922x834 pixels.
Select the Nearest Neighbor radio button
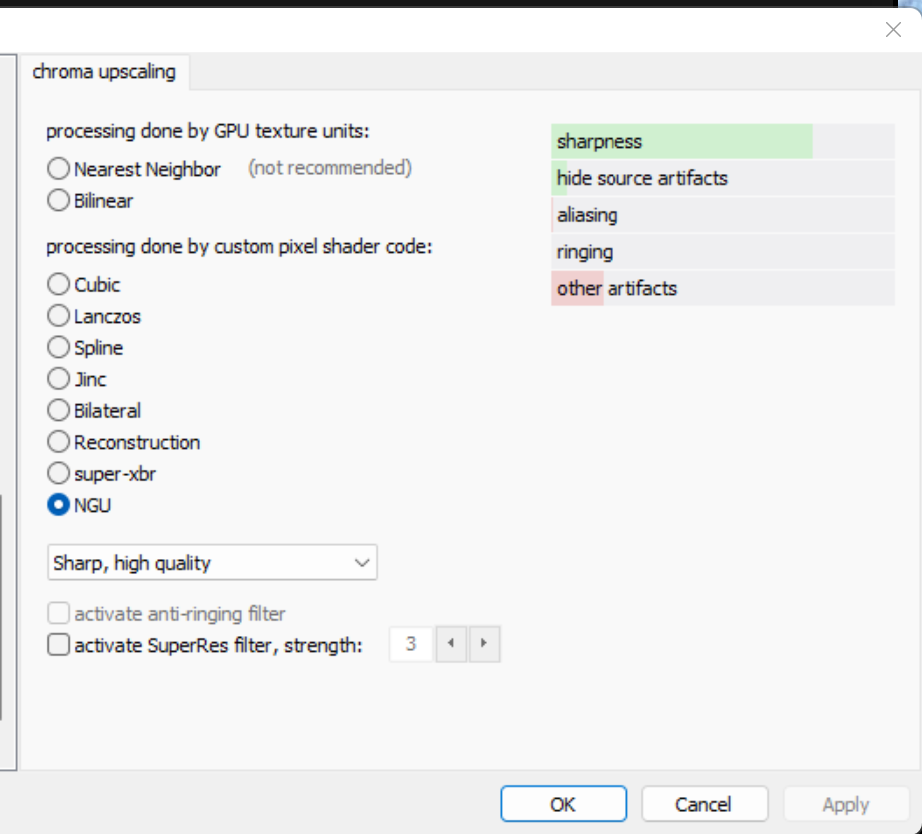click(58, 169)
